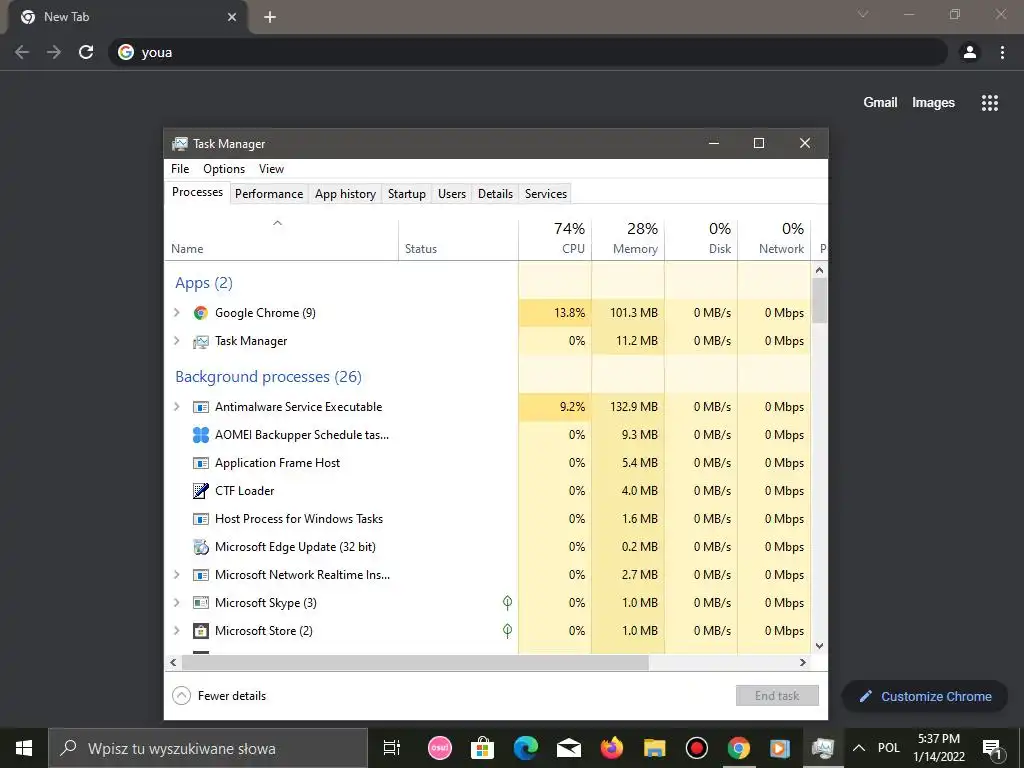The height and width of the screenshot is (768, 1024).
Task: Click the Chrome address bar
Action: click(528, 52)
